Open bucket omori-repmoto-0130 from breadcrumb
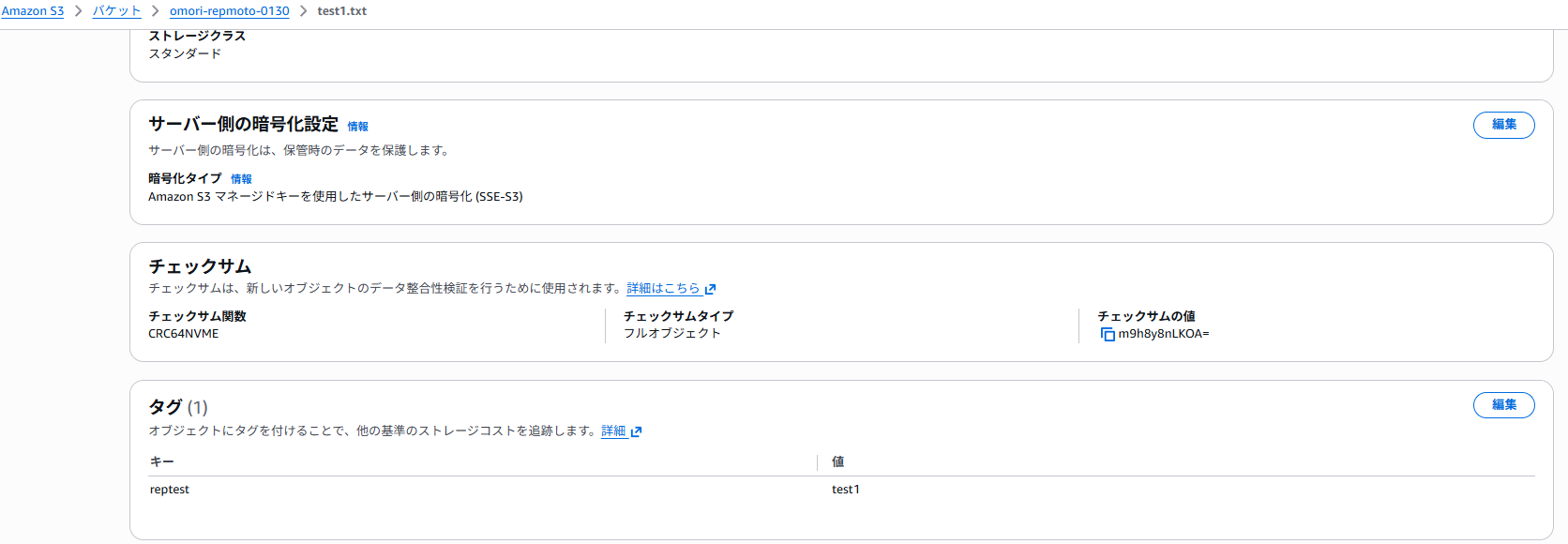Viewport: 1568px width, 544px height. tap(229, 11)
